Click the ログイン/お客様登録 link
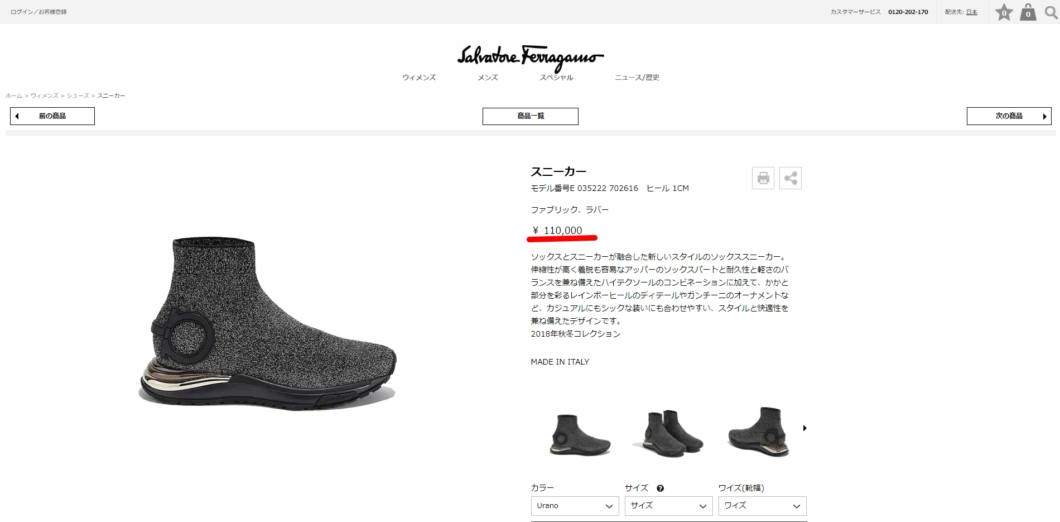Image resolution: width=1060 pixels, height=522 pixels. tap(39, 12)
